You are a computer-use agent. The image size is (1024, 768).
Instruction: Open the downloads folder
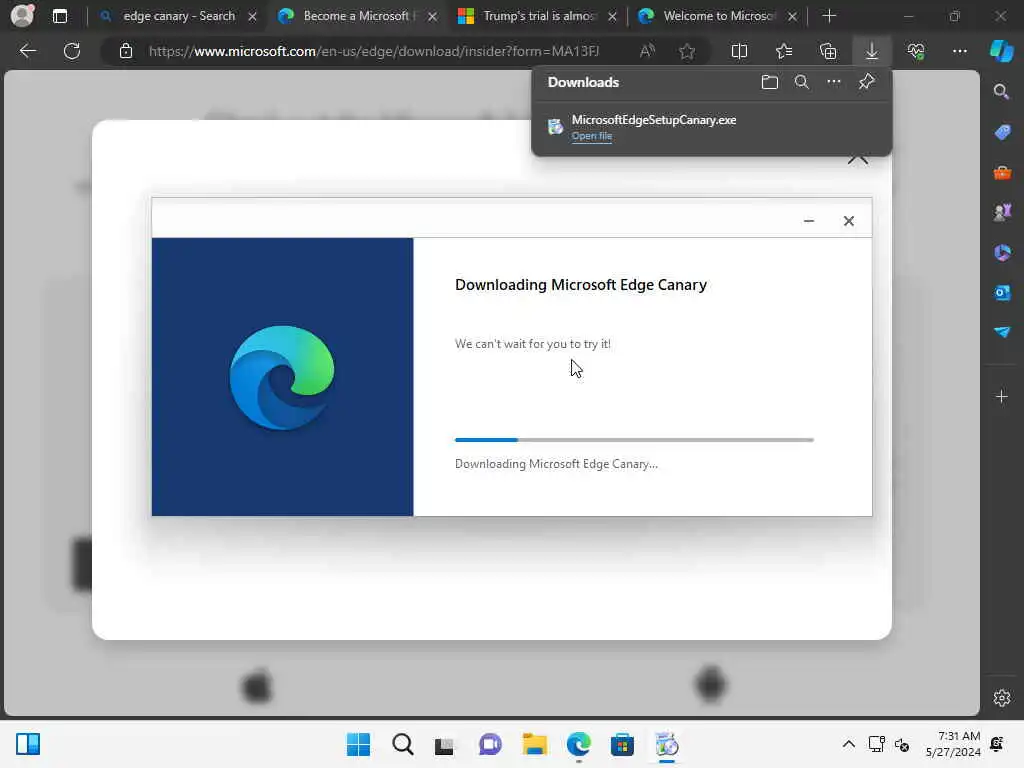[770, 82]
